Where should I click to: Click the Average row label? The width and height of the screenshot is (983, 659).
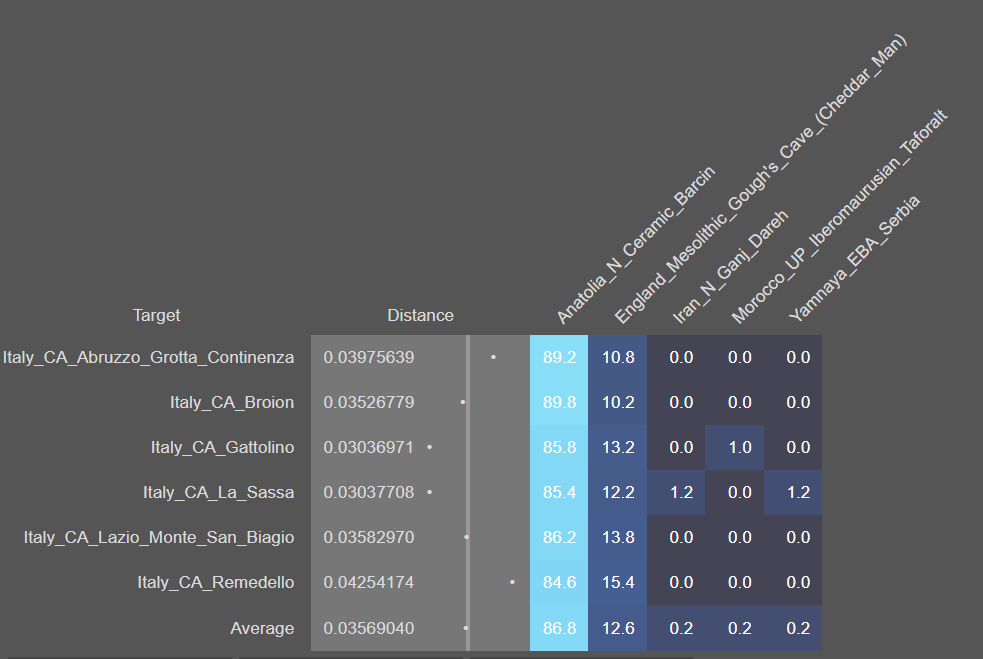point(262,628)
